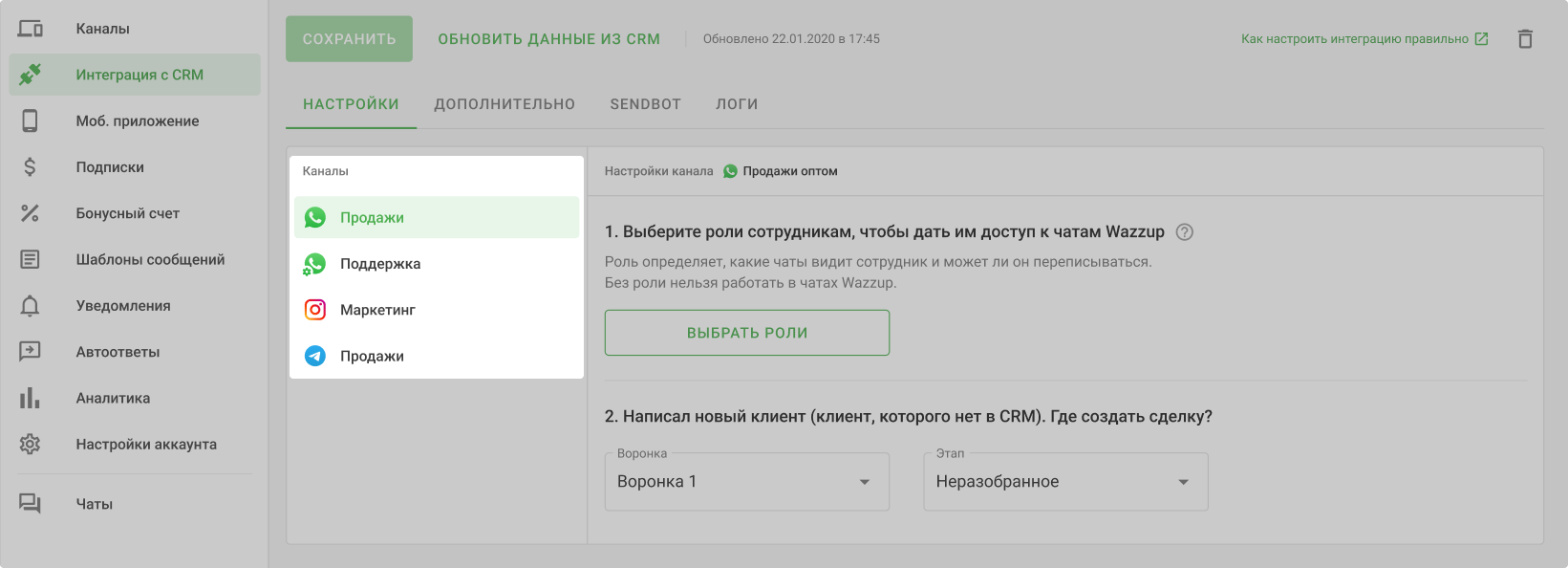
Task: Click the account settings gear icon
Action: click(31, 445)
